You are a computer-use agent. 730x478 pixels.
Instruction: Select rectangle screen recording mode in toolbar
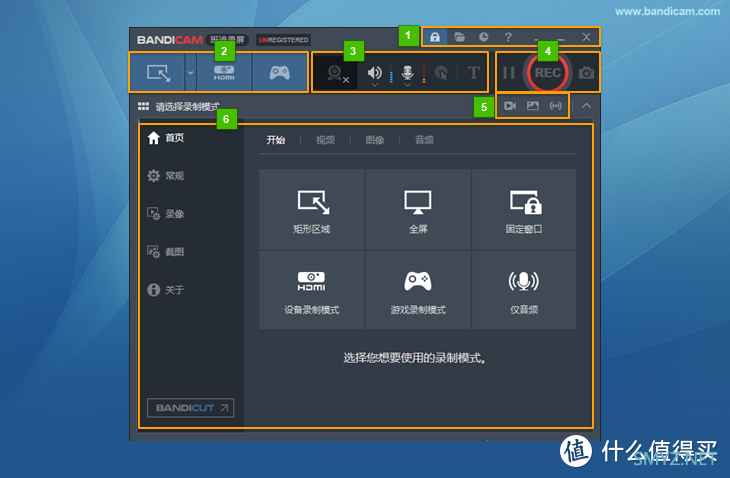158,73
